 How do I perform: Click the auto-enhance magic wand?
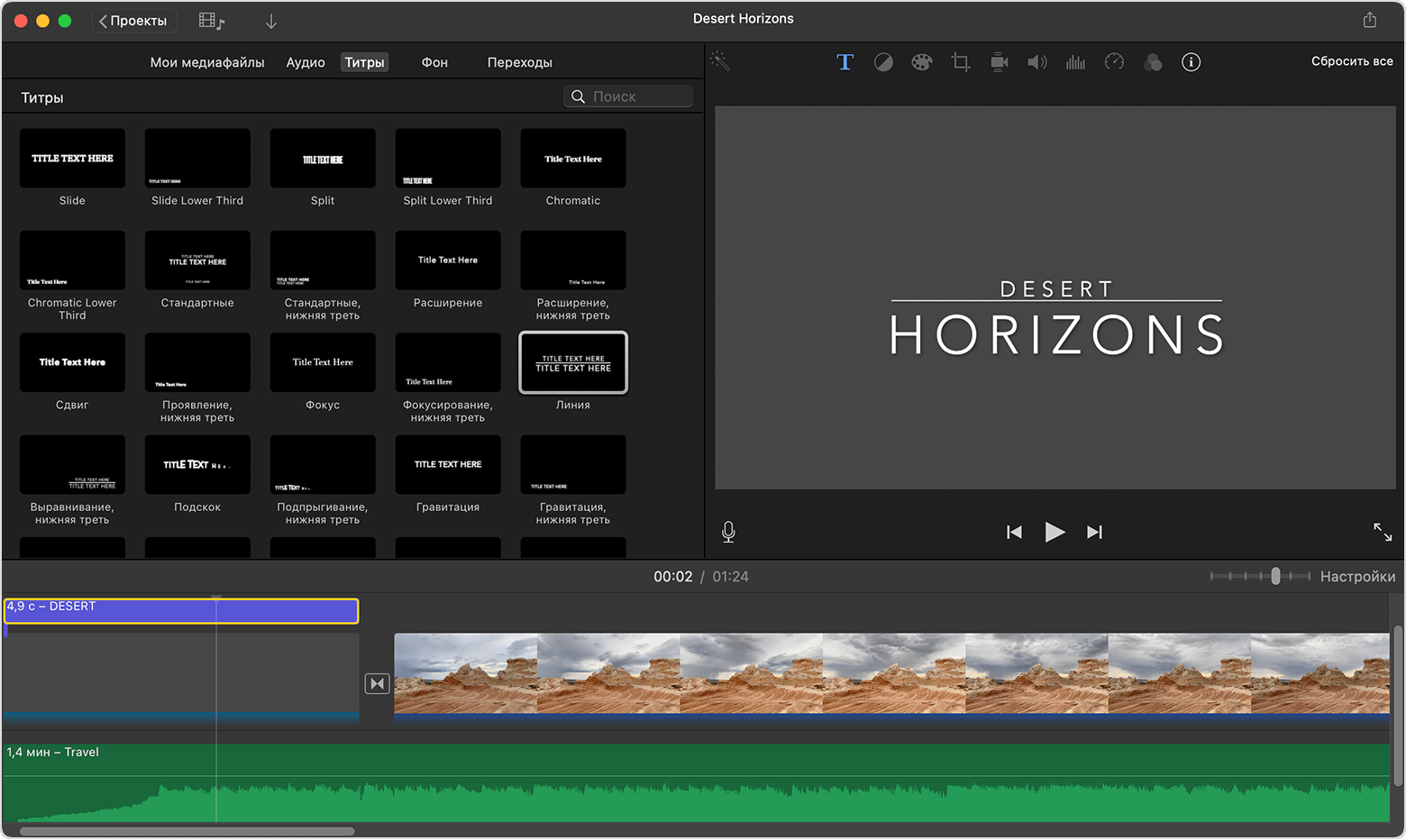tap(718, 62)
